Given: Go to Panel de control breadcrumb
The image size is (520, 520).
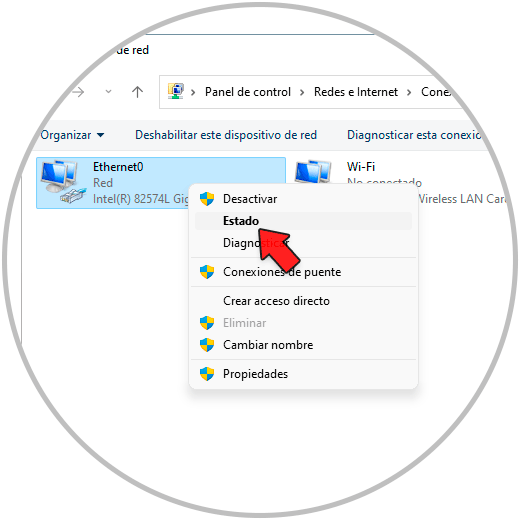Looking at the screenshot, I should (x=248, y=92).
